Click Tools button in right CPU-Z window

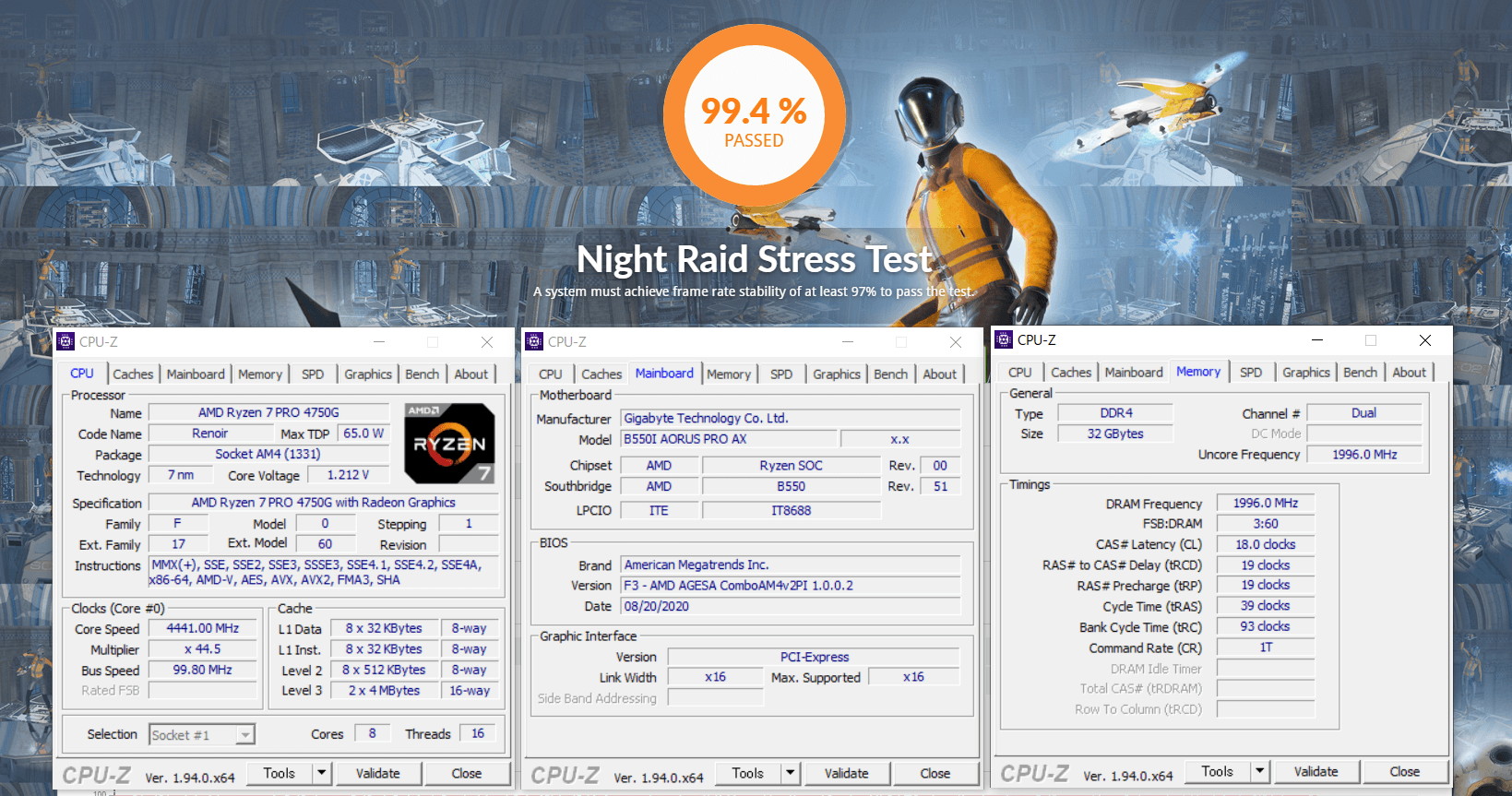1218,771
